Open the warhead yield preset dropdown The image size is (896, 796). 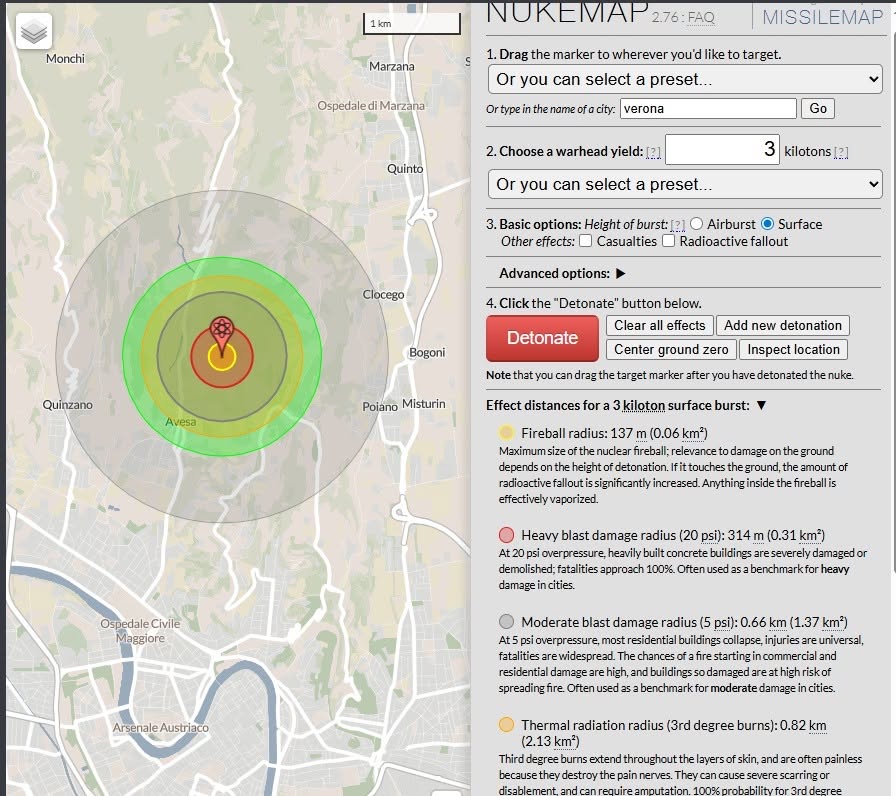tap(685, 184)
